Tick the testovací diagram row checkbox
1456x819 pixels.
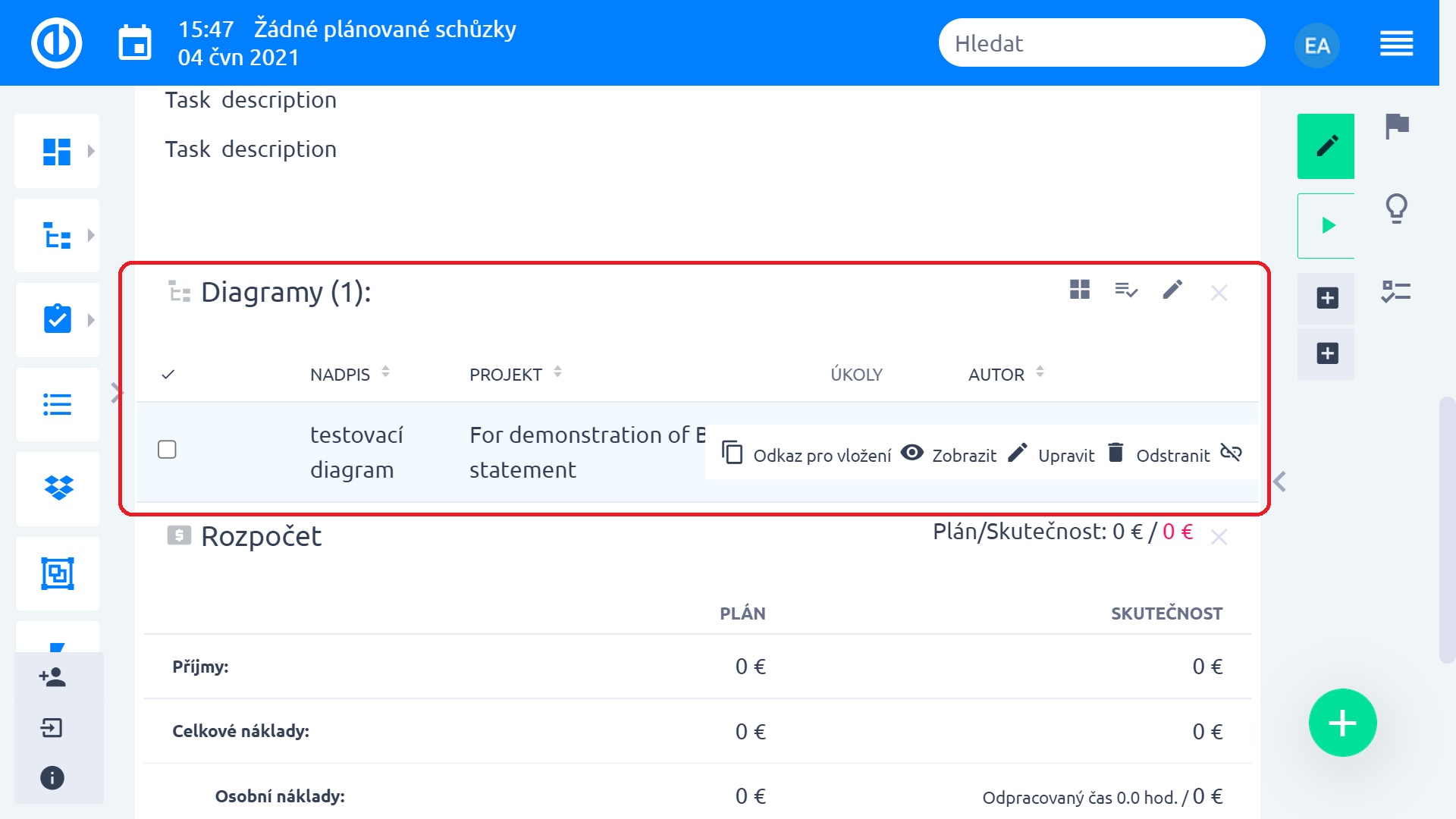167,450
